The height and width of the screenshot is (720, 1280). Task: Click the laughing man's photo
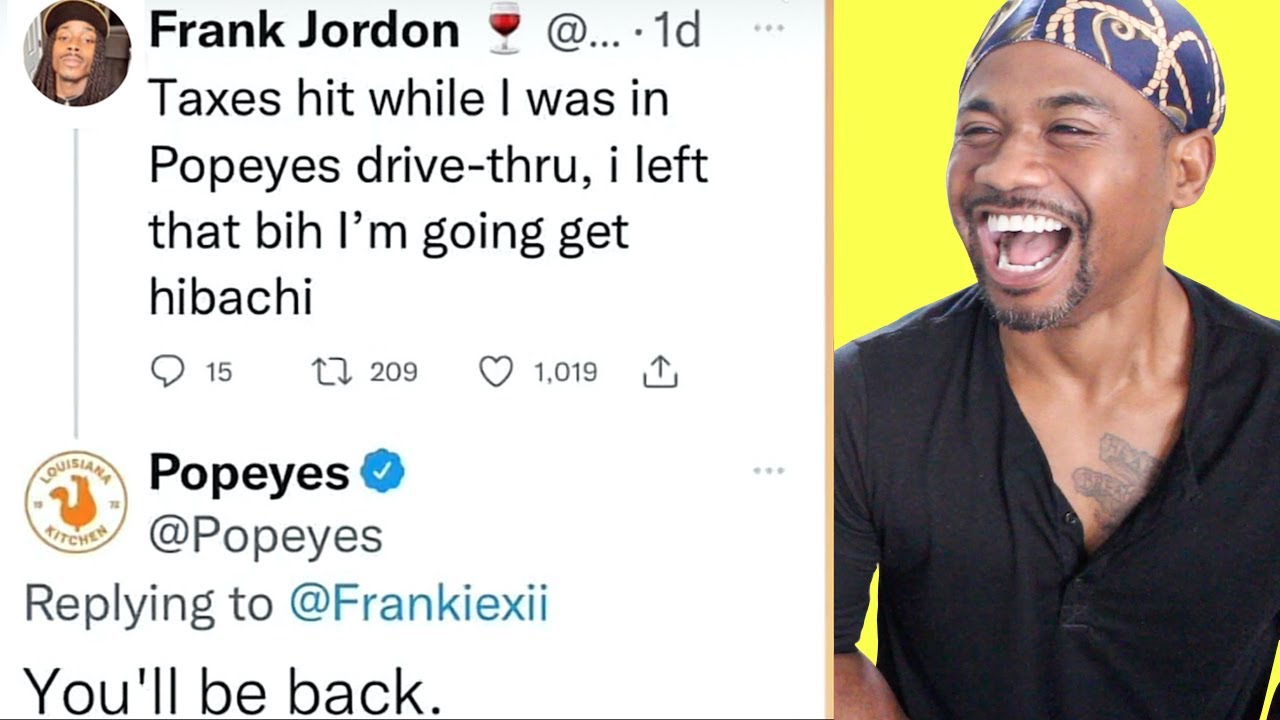(1057, 360)
